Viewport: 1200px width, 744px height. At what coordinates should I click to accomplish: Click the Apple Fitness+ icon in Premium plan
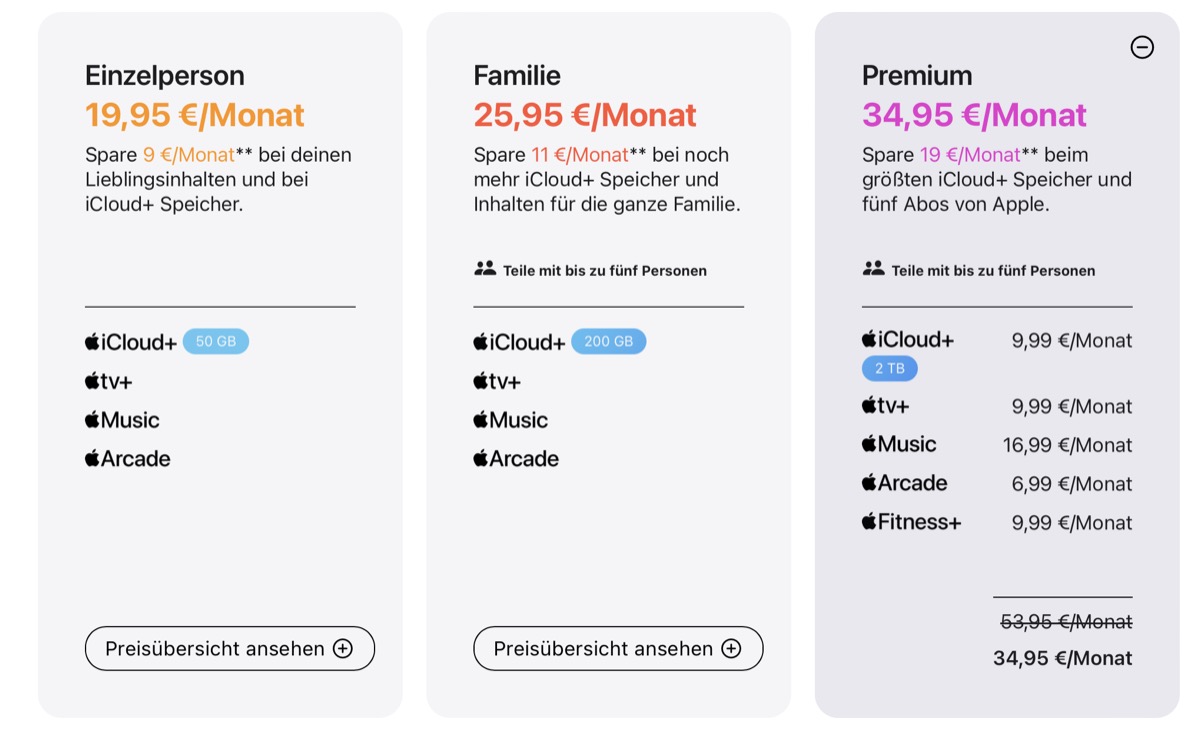[871, 521]
